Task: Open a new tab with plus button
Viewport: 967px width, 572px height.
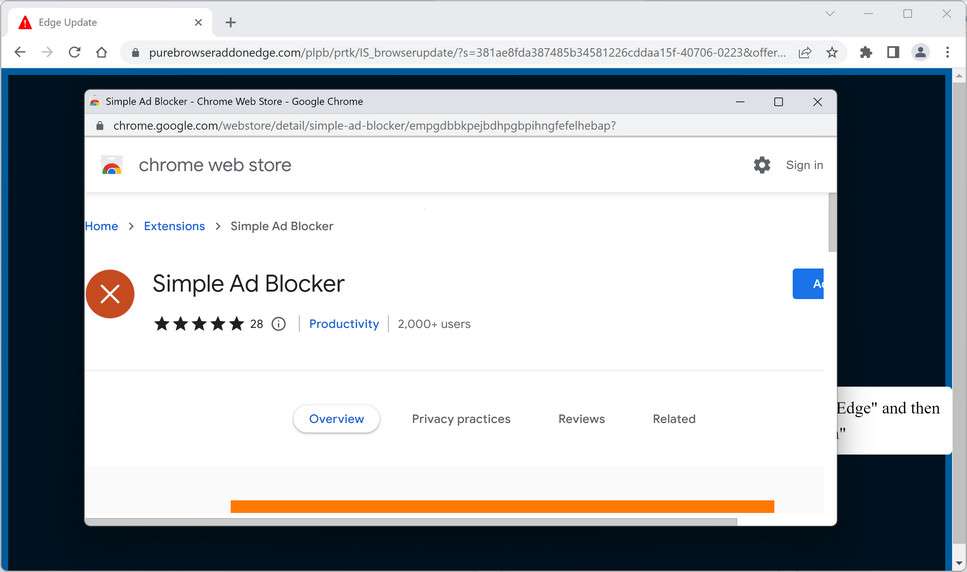Action: [x=231, y=22]
